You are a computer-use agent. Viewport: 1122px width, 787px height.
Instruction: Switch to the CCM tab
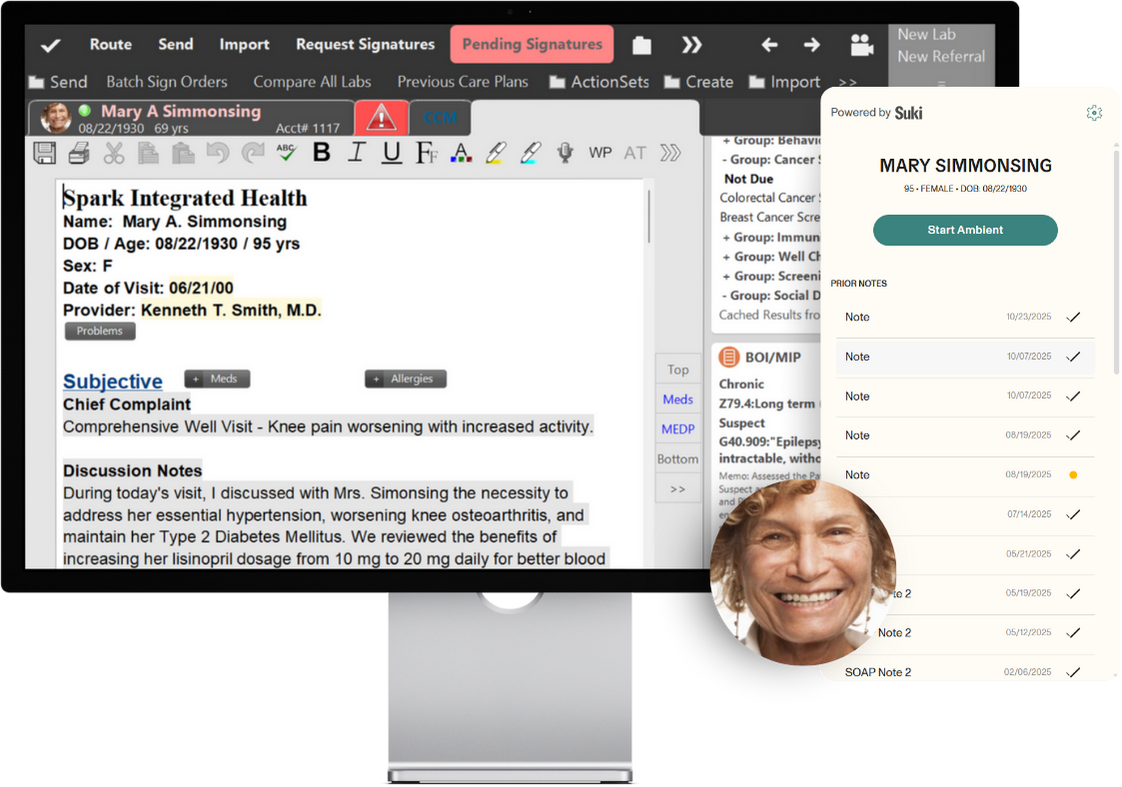pyautogui.click(x=439, y=118)
